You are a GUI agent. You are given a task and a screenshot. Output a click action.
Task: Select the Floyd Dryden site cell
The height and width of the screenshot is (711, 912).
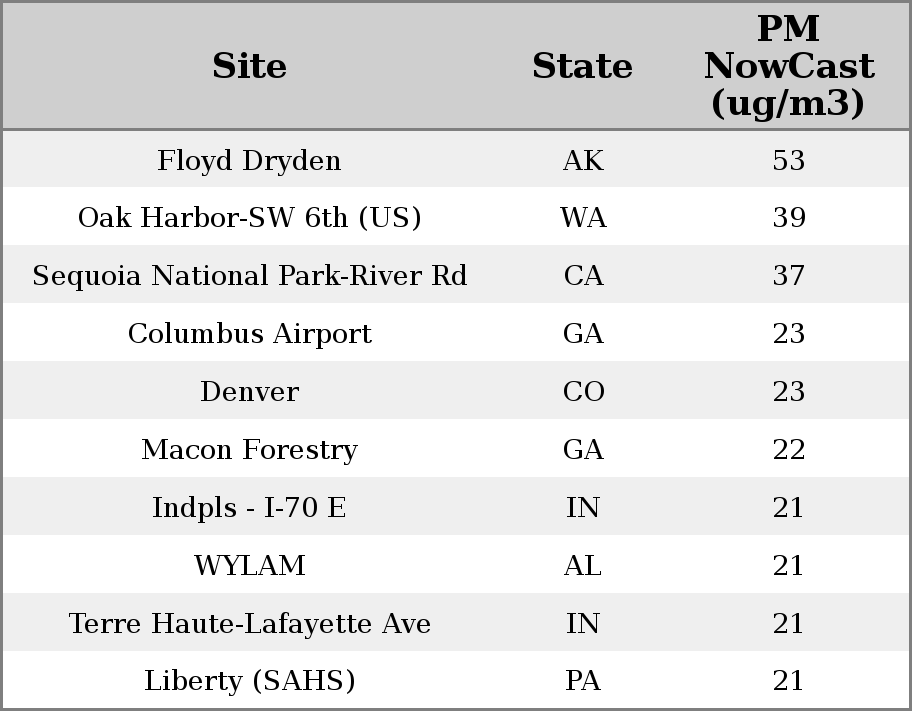(x=249, y=160)
